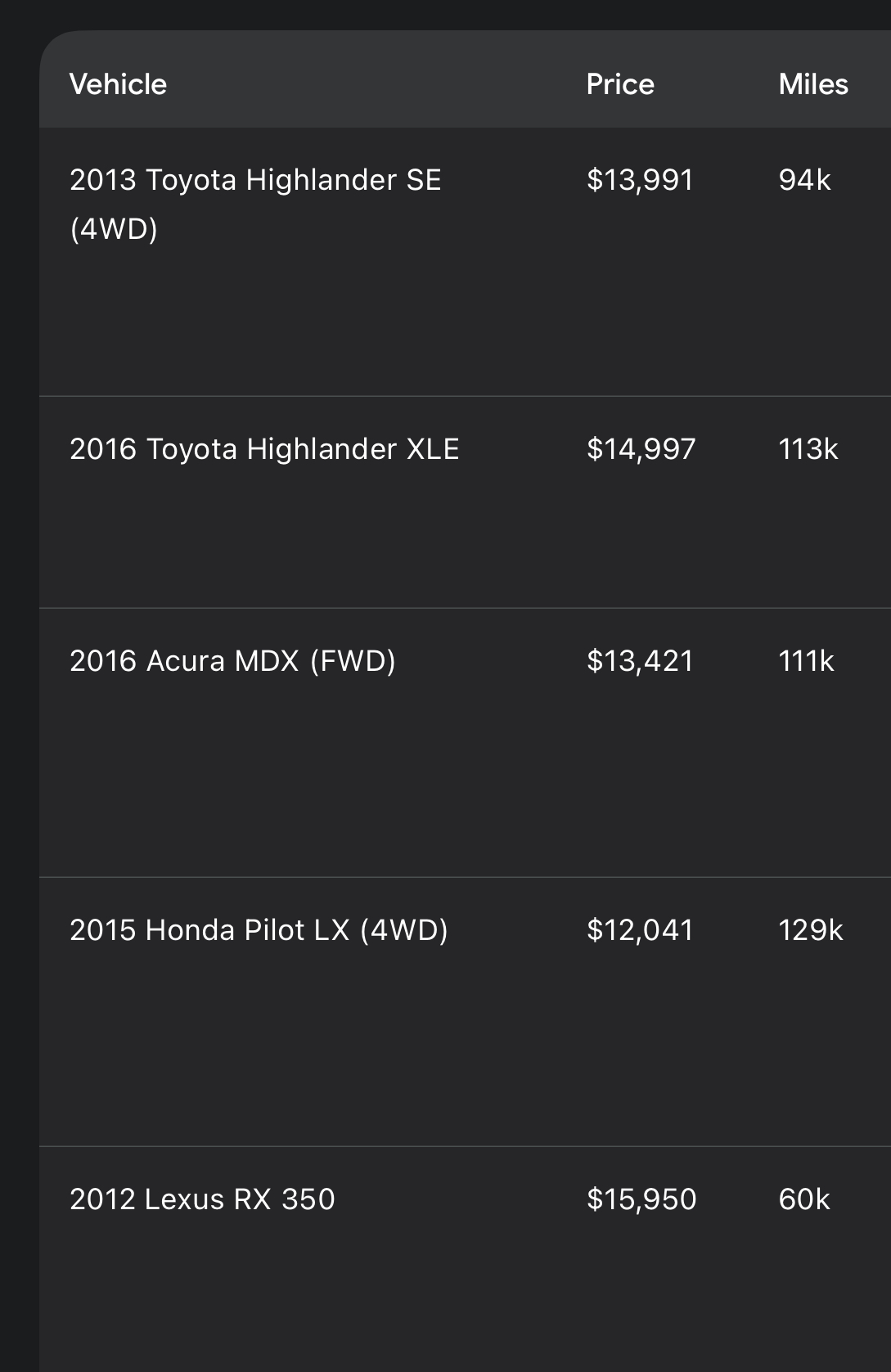
Task: Select the 2015 Honda Pilot LX entry
Action: coord(465,1012)
